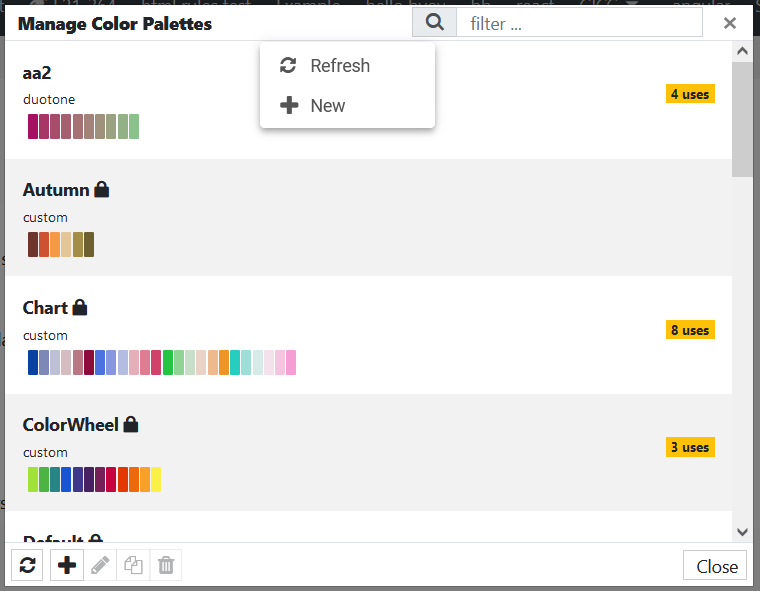This screenshot has height=591, width=760.
Task: Select the ColorWheel palette title
Action: (x=70, y=425)
